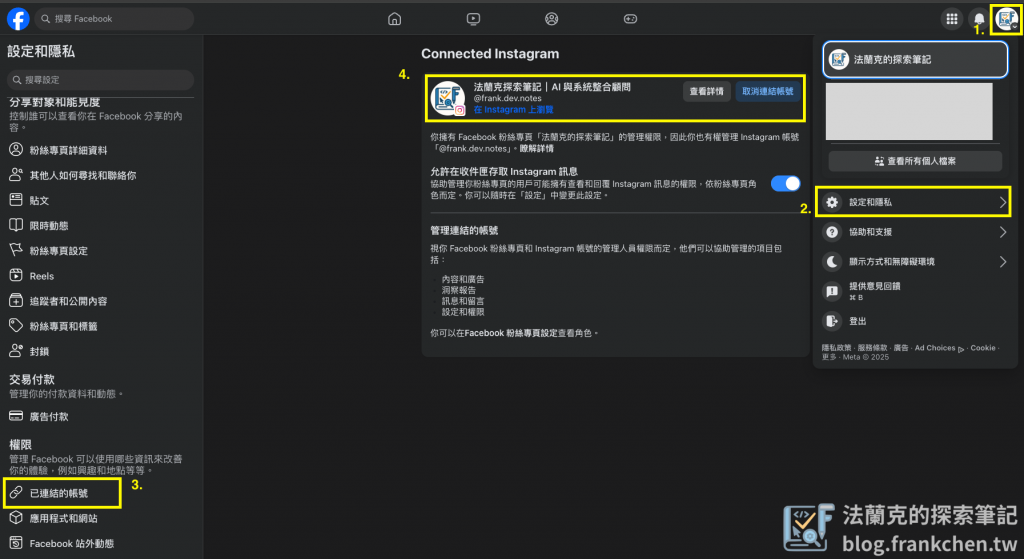Click the book icon beside 限時動態
This screenshot has height=559, width=1024.
pos(16,225)
